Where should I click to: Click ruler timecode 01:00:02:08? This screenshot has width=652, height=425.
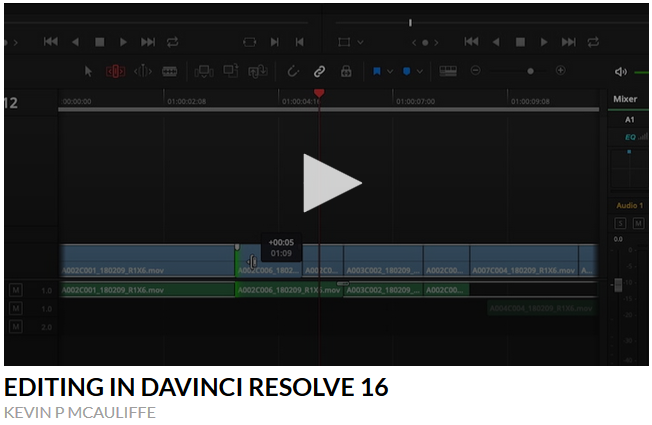(186, 101)
